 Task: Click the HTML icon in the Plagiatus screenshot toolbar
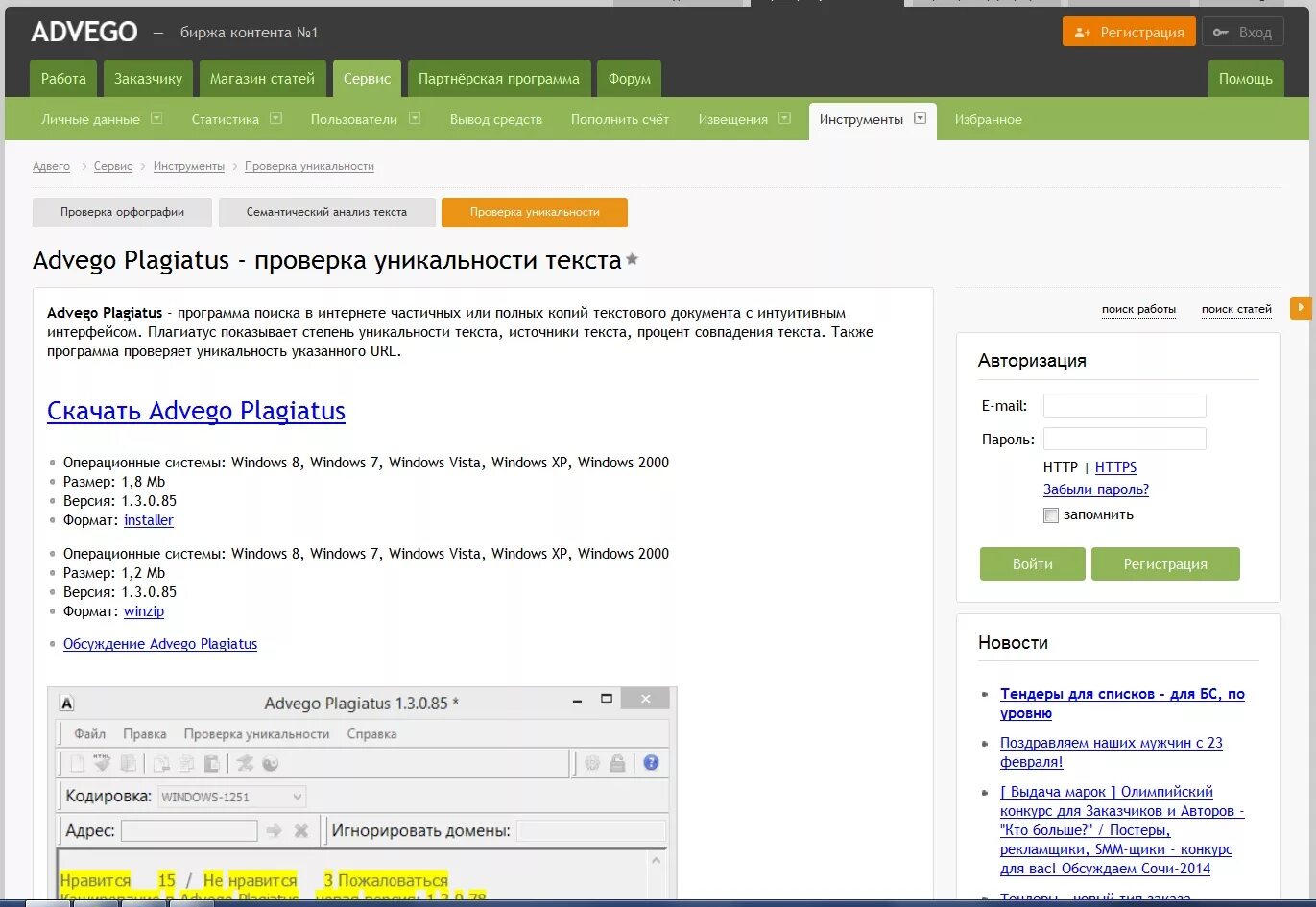pos(103,763)
